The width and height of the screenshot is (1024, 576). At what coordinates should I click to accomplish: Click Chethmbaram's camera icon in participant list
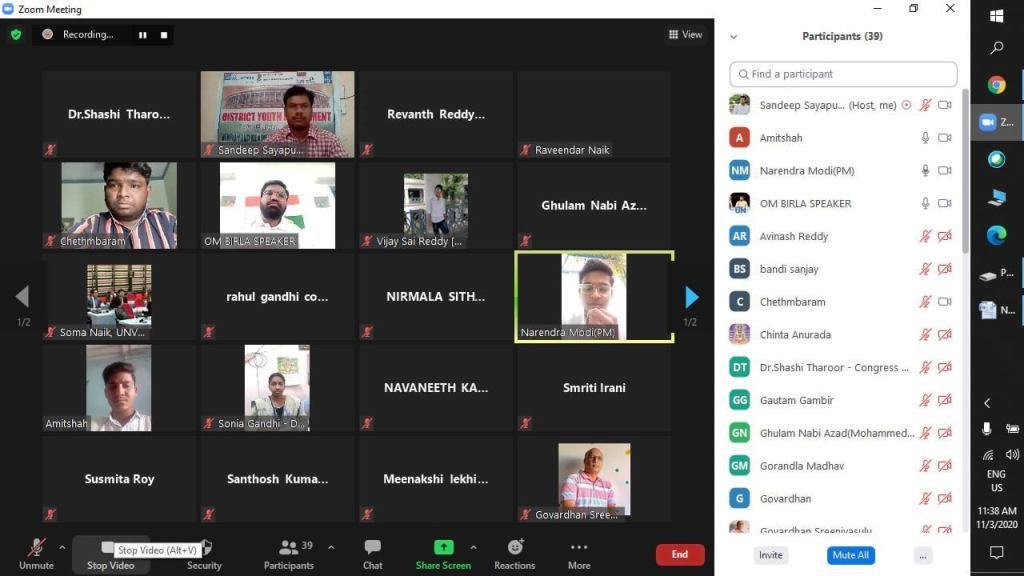pos(944,302)
